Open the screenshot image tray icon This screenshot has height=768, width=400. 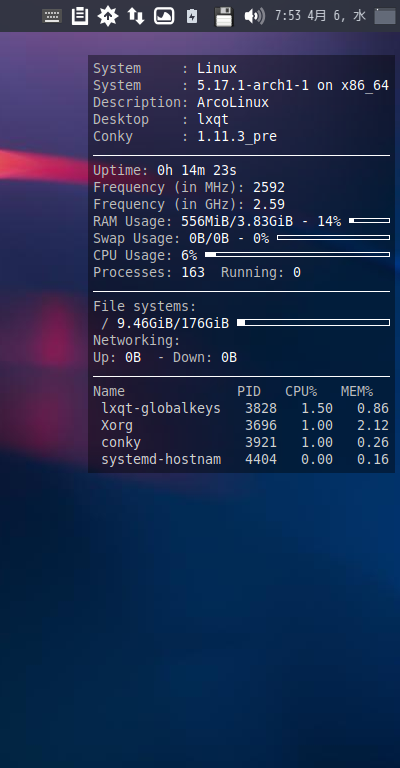164,16
